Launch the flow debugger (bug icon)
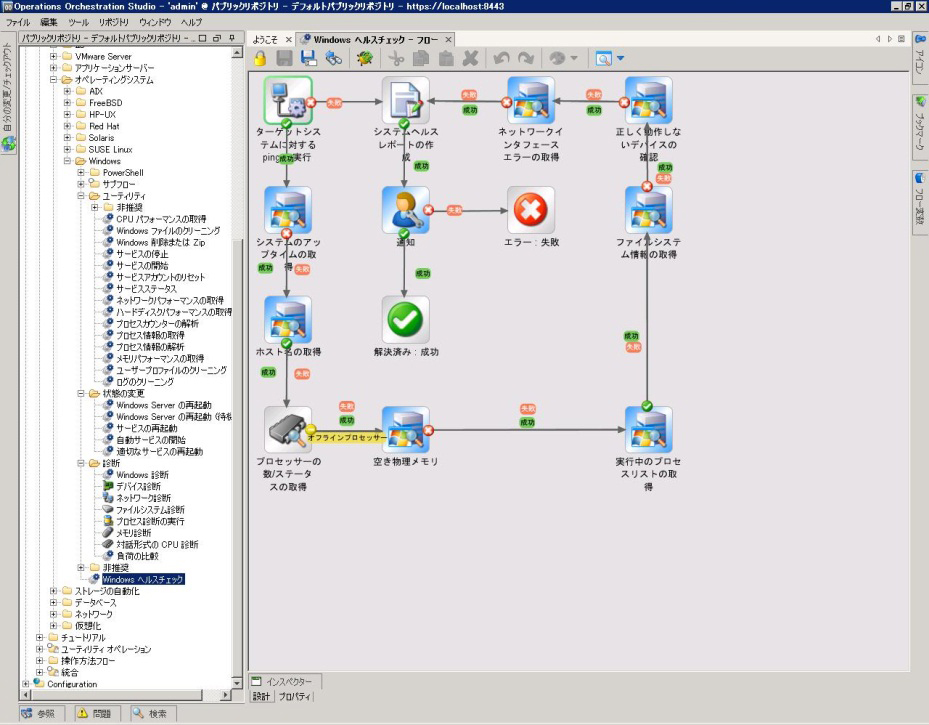929x725 pixels. click(367, 58)
